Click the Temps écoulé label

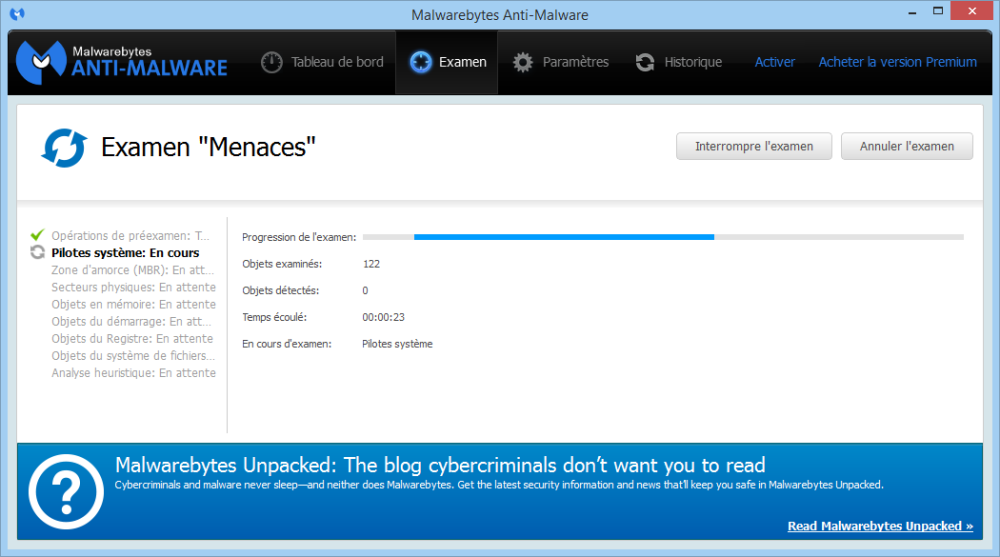click(274, 317)
